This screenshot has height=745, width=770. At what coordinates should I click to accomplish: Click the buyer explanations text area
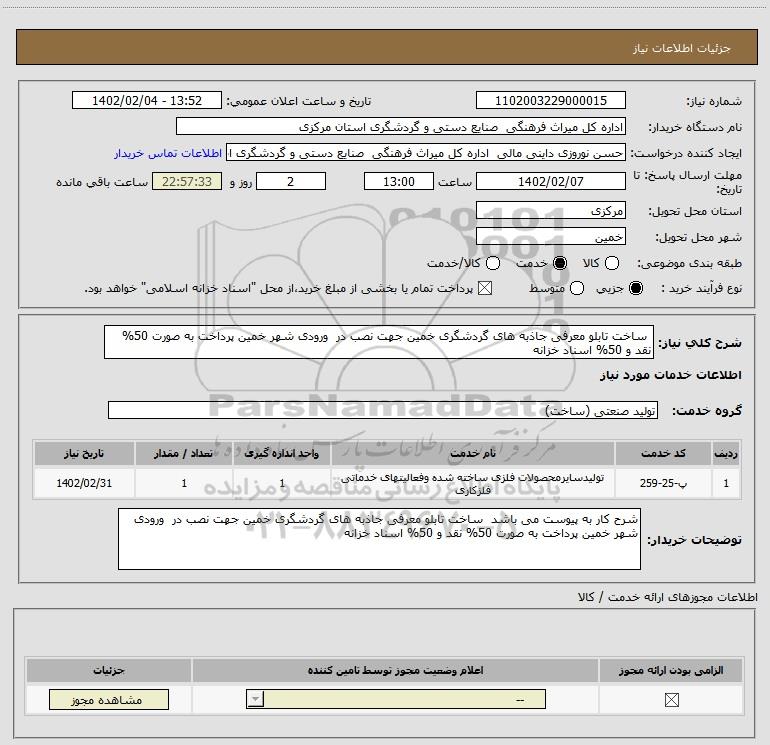(x=379, y=539)
